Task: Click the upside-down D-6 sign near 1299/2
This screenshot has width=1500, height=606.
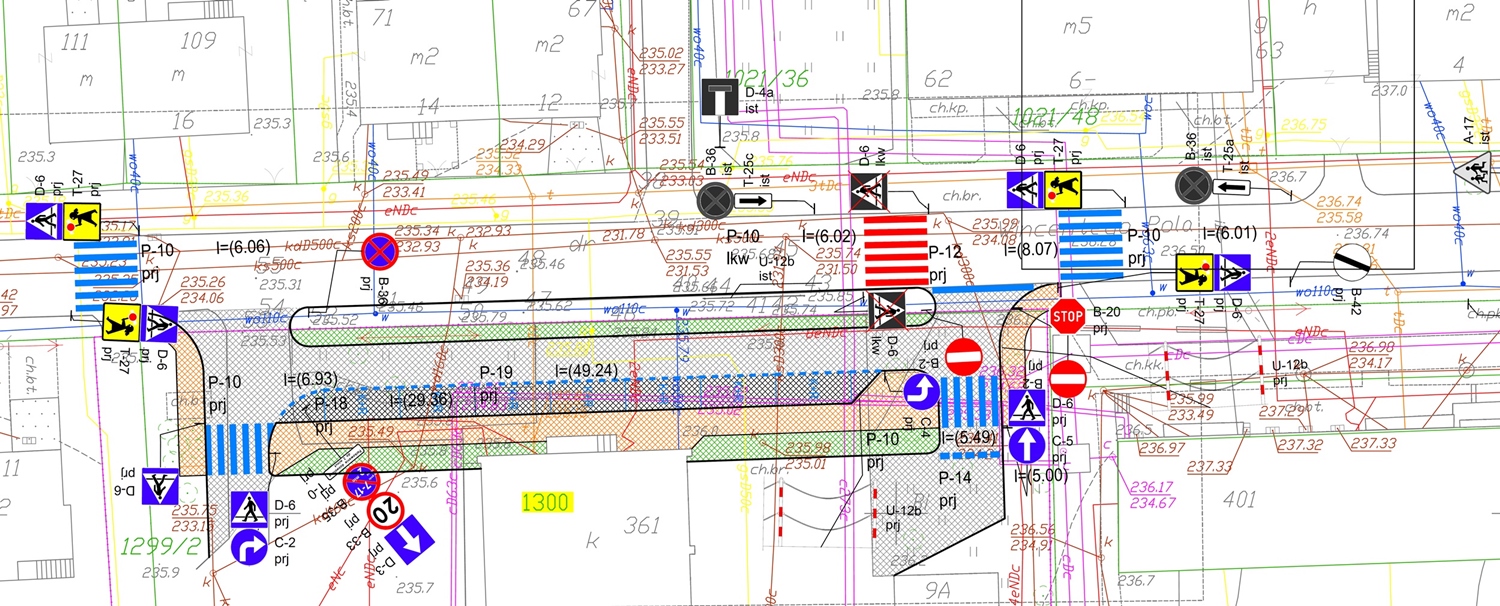Action: click(159, 486)
